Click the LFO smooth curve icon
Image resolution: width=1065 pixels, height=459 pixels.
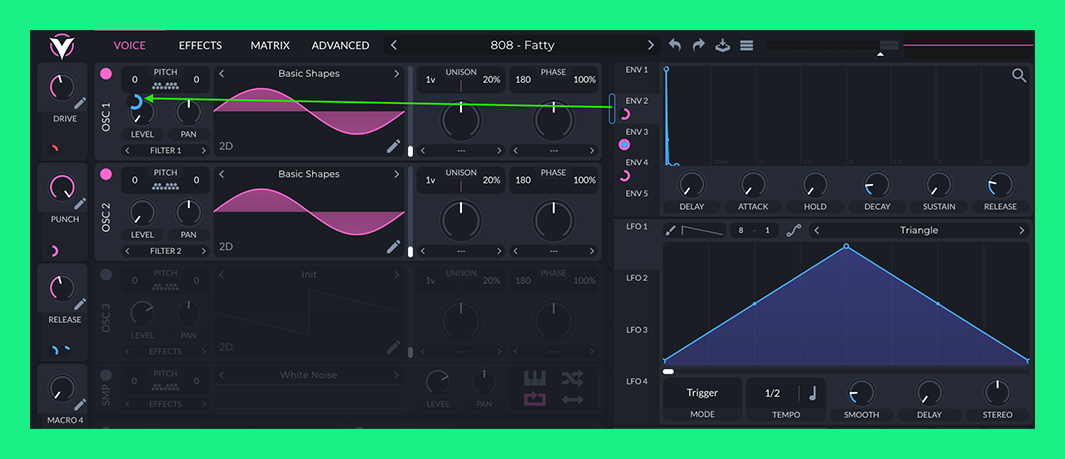794,231
